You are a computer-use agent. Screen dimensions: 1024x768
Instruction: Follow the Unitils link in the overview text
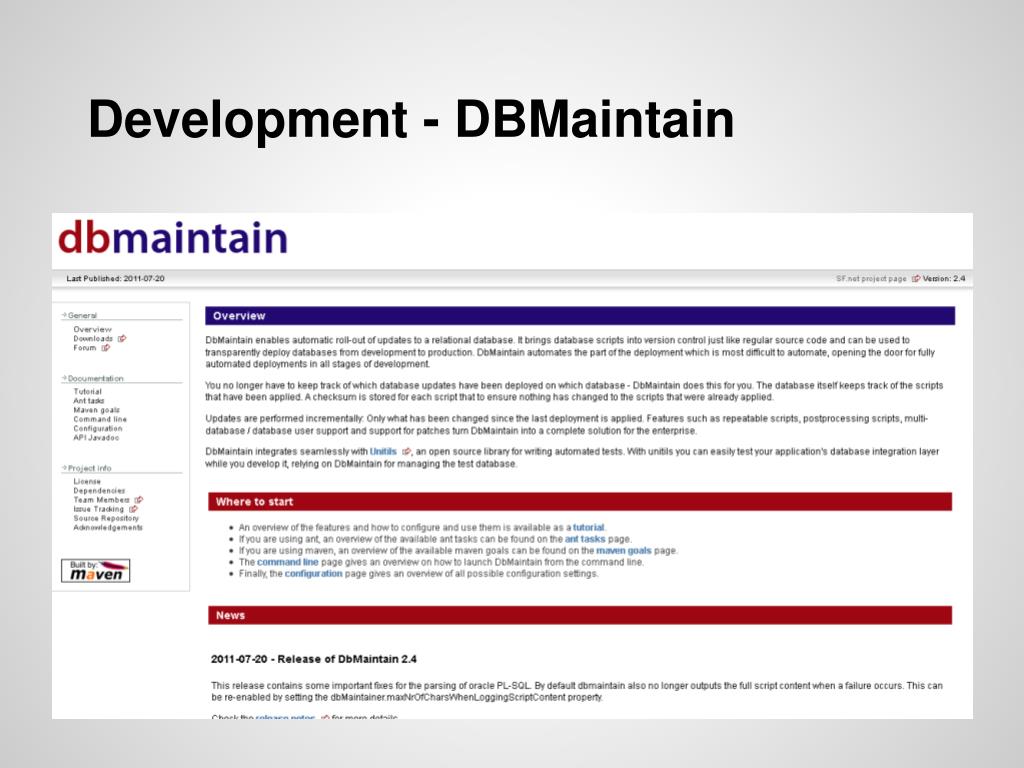pyautogui.click(x=383, y=451)
